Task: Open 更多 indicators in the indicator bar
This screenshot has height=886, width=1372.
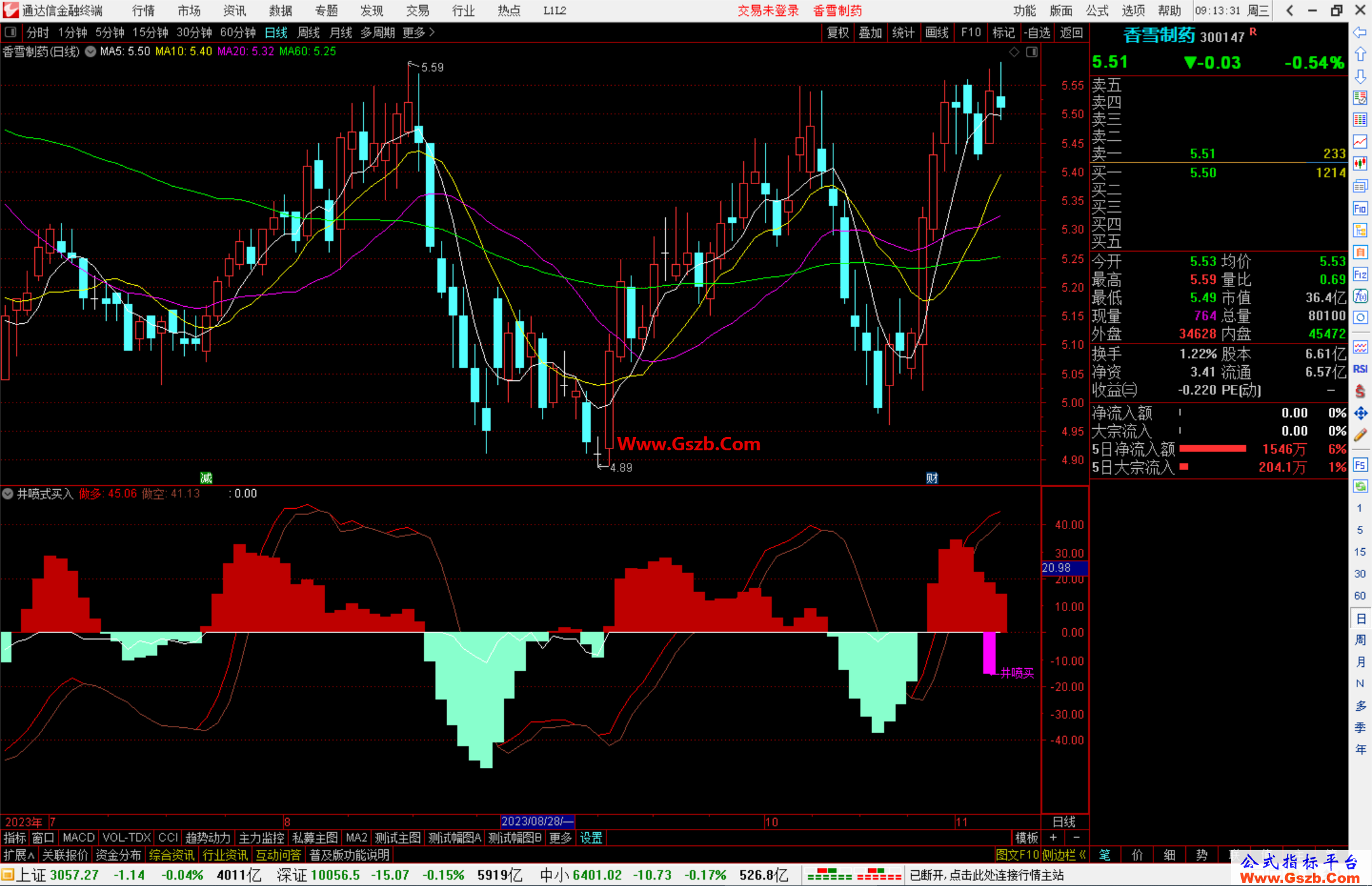Action: pyautogui.click(x=560, y=838)
